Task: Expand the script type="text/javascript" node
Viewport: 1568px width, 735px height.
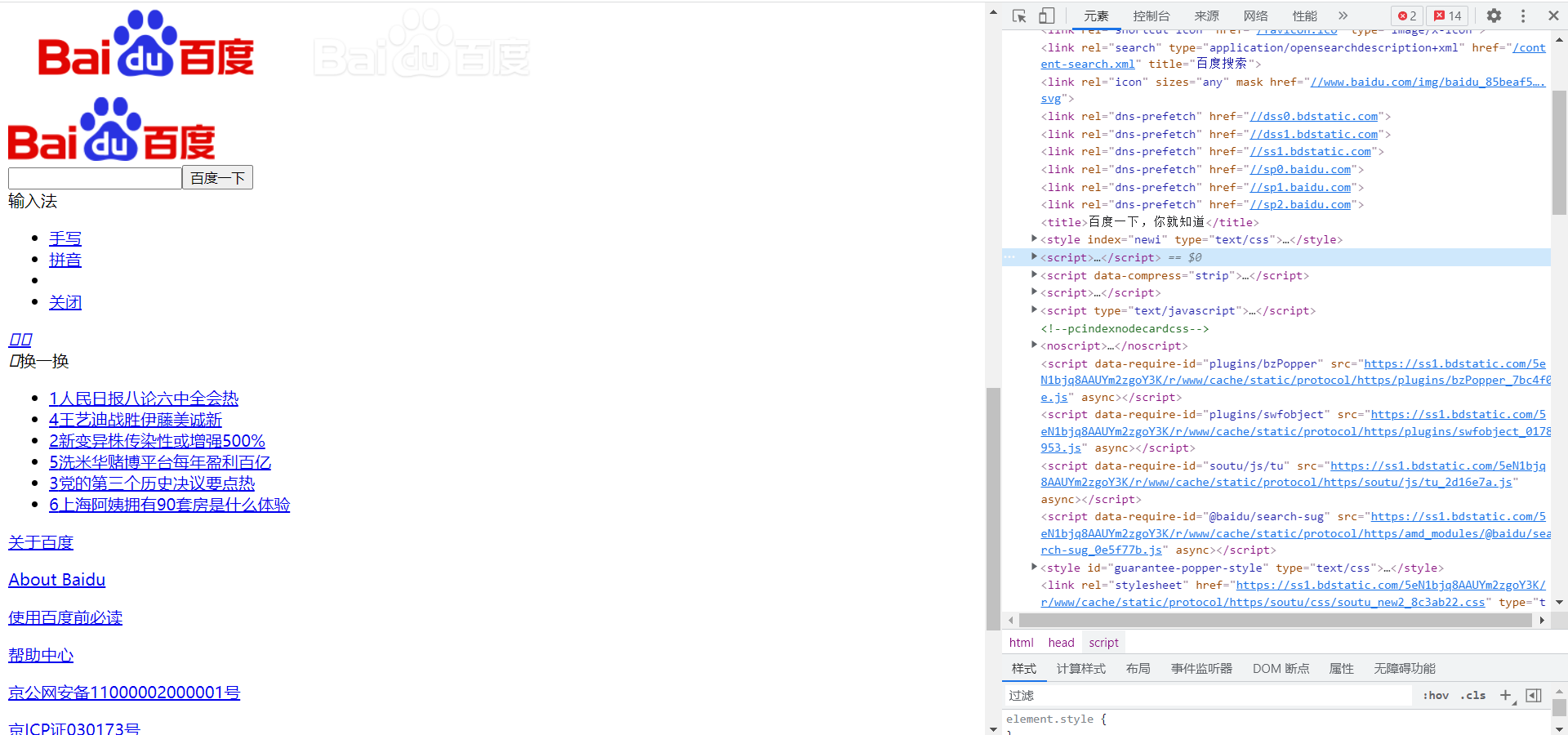Action: pyautogui.click(x=1035, y=310)
